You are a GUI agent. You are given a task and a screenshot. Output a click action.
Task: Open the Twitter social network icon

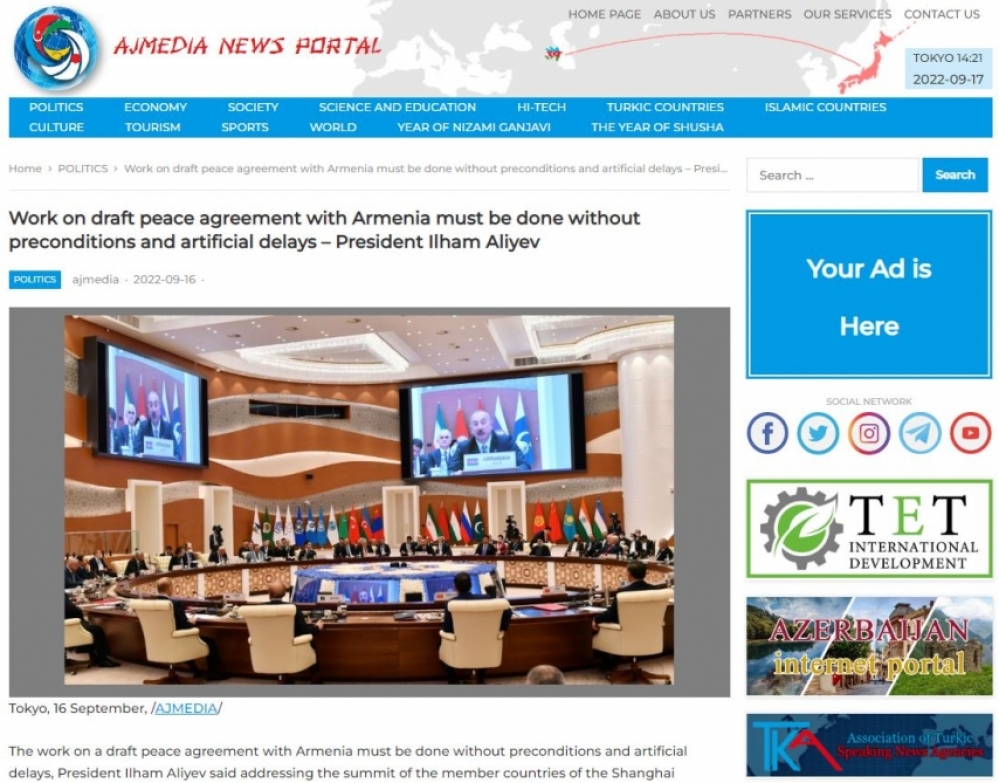(818, 433)
